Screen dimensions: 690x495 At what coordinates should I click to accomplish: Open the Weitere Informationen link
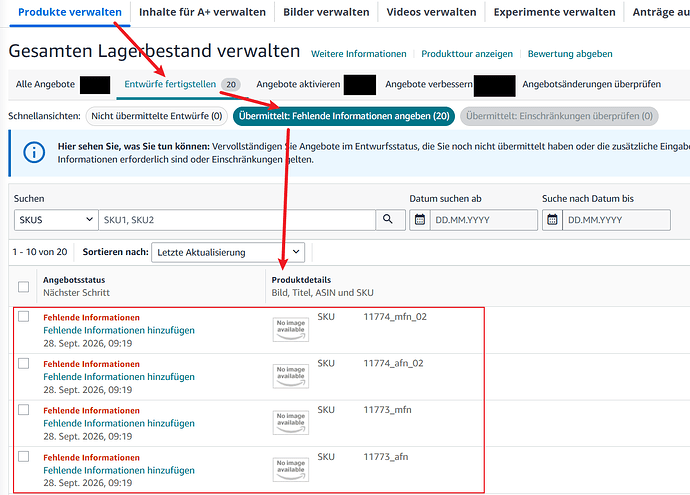[x=359, y=54]
